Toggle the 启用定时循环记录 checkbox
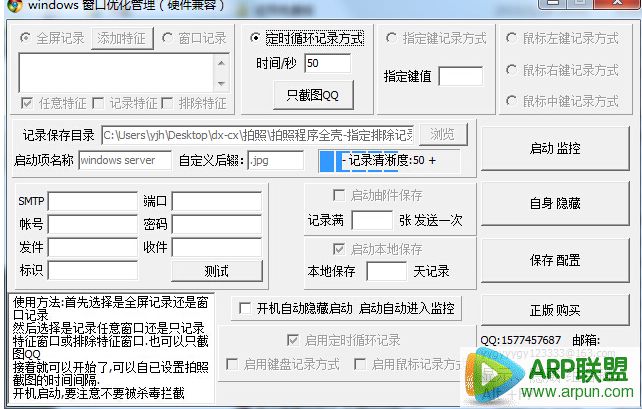 [292, 340]
